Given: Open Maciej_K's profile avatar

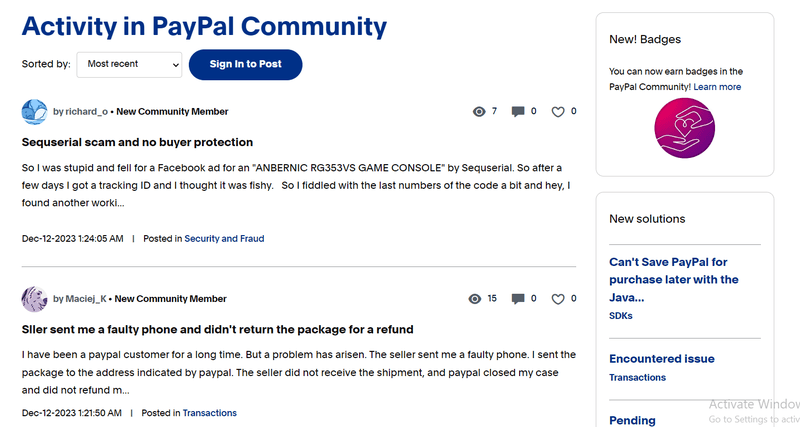Looking at the screenshot, I should tap(35, 299).
